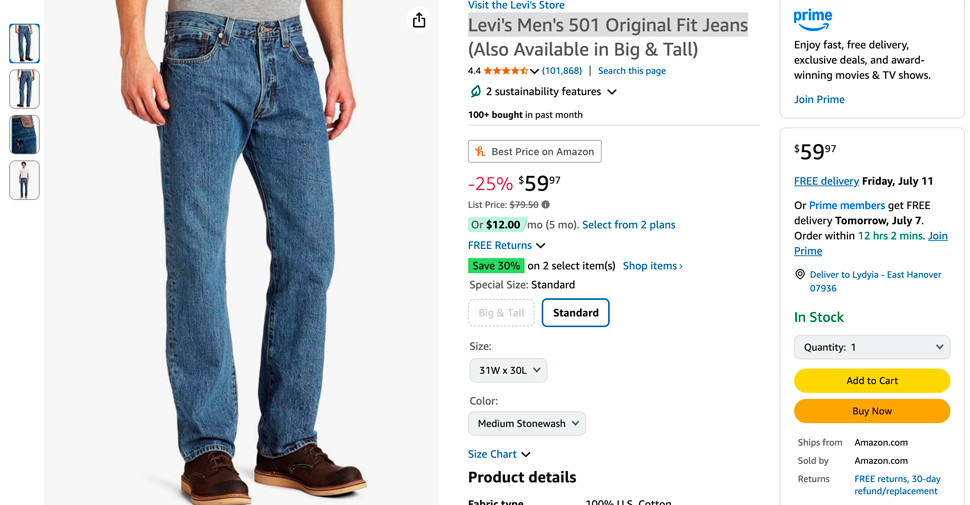Click the sustainability leaf icon
This screenshot has width=970, height=505.
[476, 92]
